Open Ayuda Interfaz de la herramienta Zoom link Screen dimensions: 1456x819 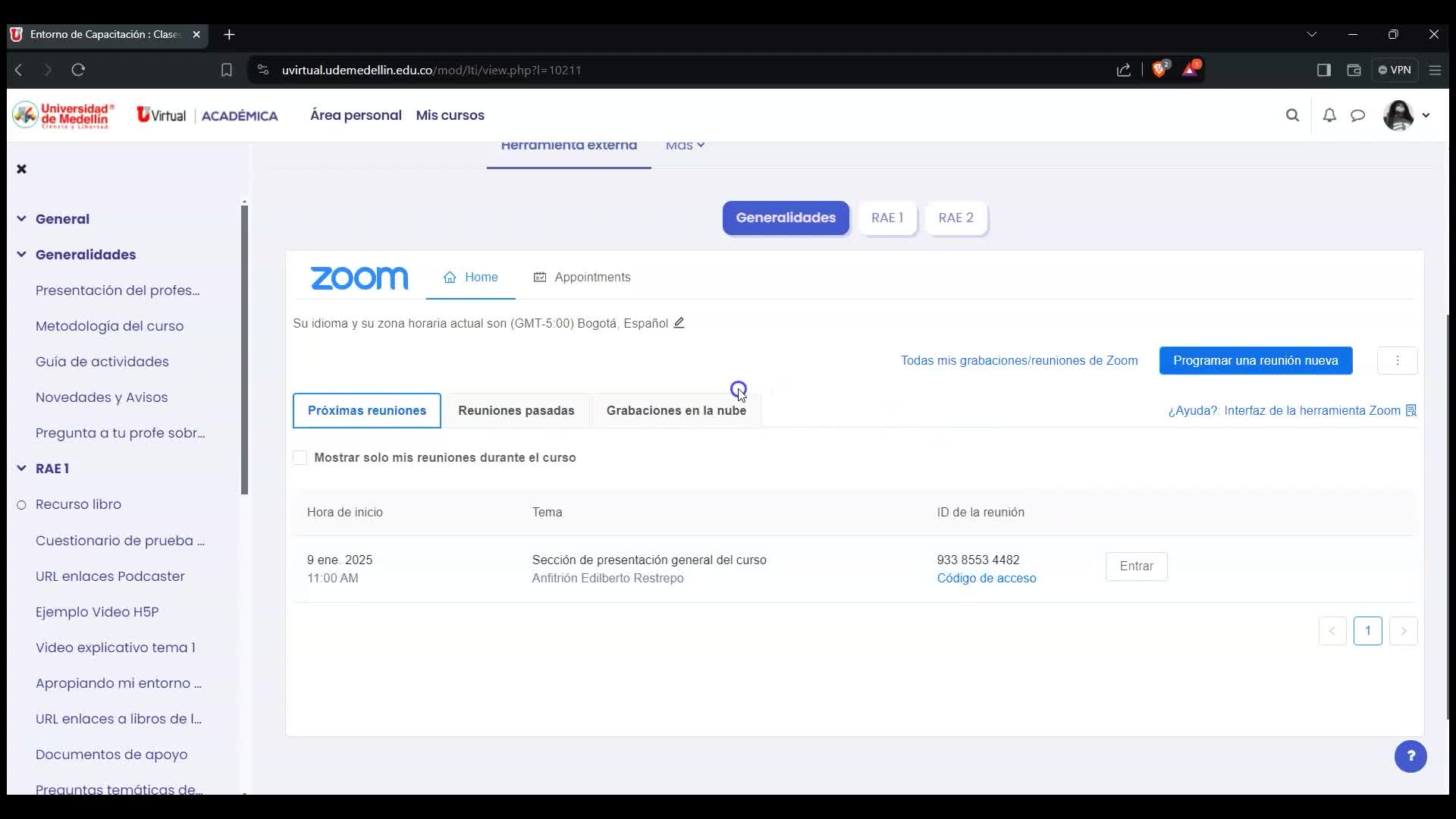tap(1292, 410)
